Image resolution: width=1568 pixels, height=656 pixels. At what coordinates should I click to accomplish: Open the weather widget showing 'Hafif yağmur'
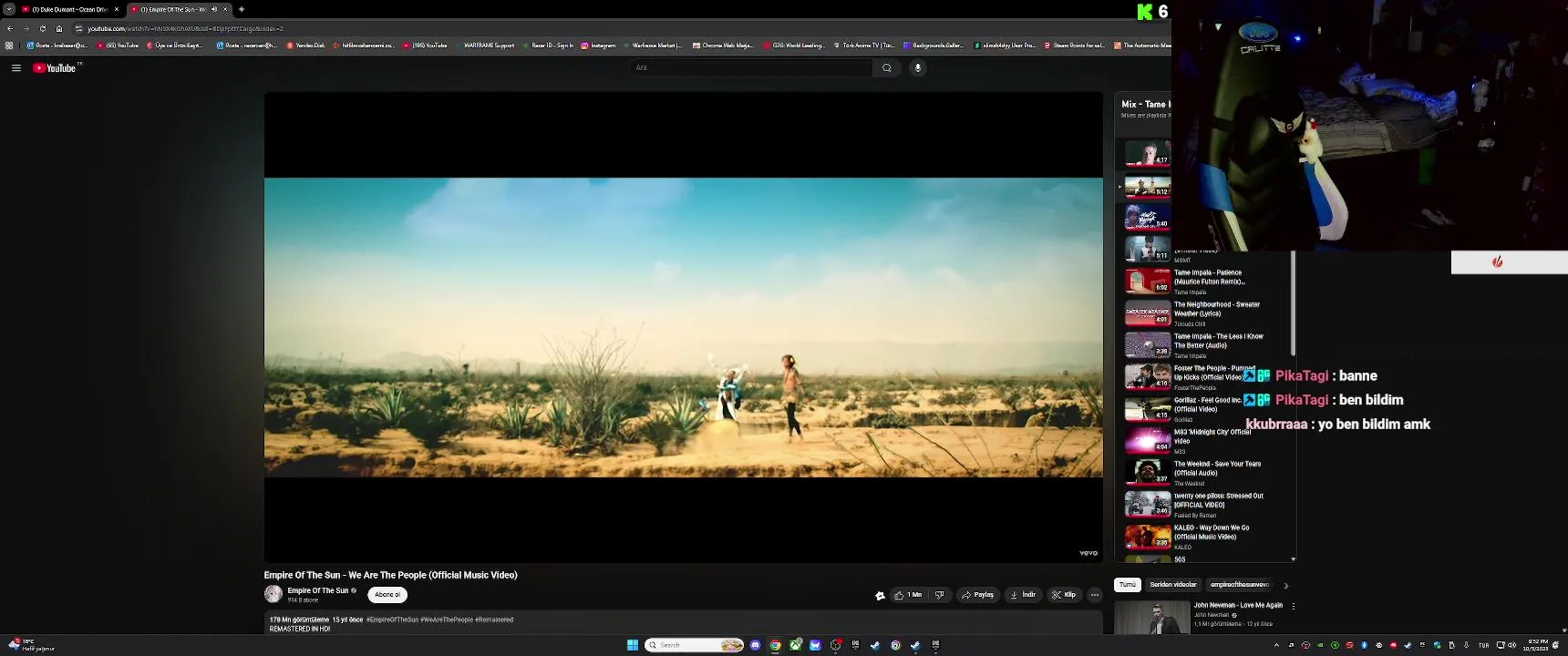click(31, 645)
